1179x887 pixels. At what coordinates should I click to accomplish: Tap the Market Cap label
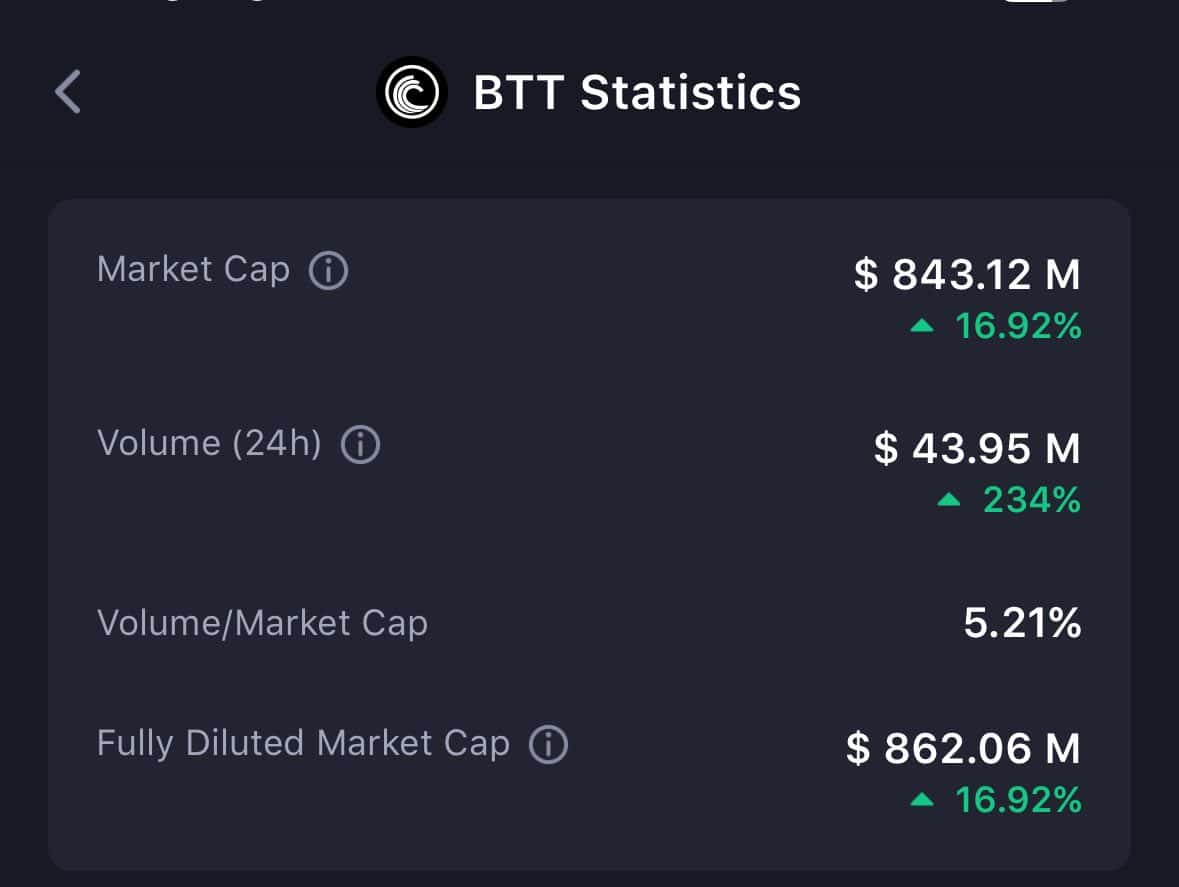click(193, 270)
